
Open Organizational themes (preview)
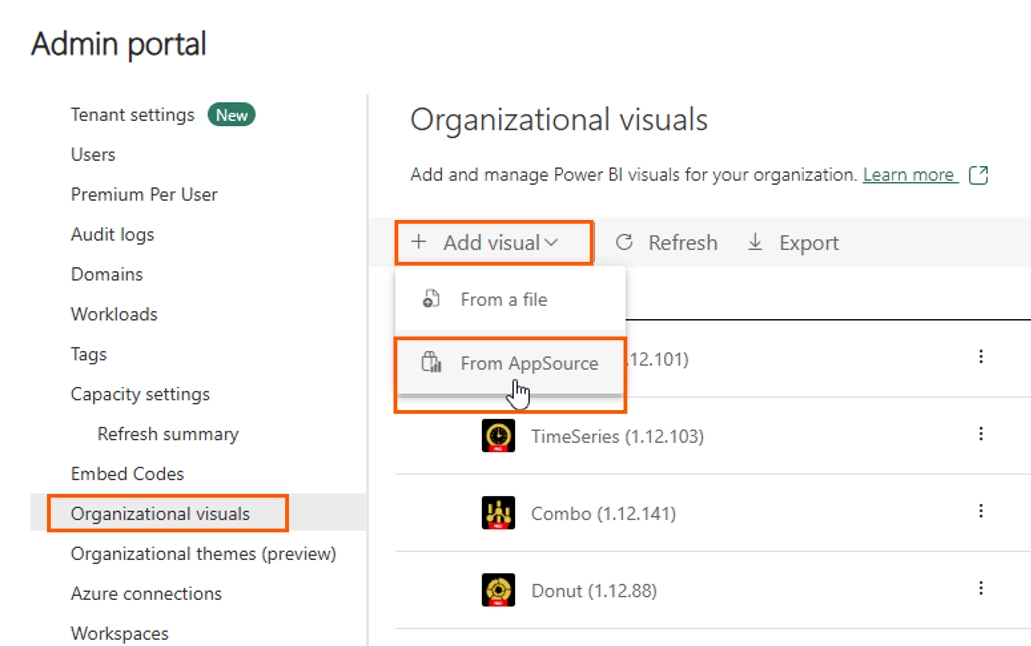[x=203, y=554]
